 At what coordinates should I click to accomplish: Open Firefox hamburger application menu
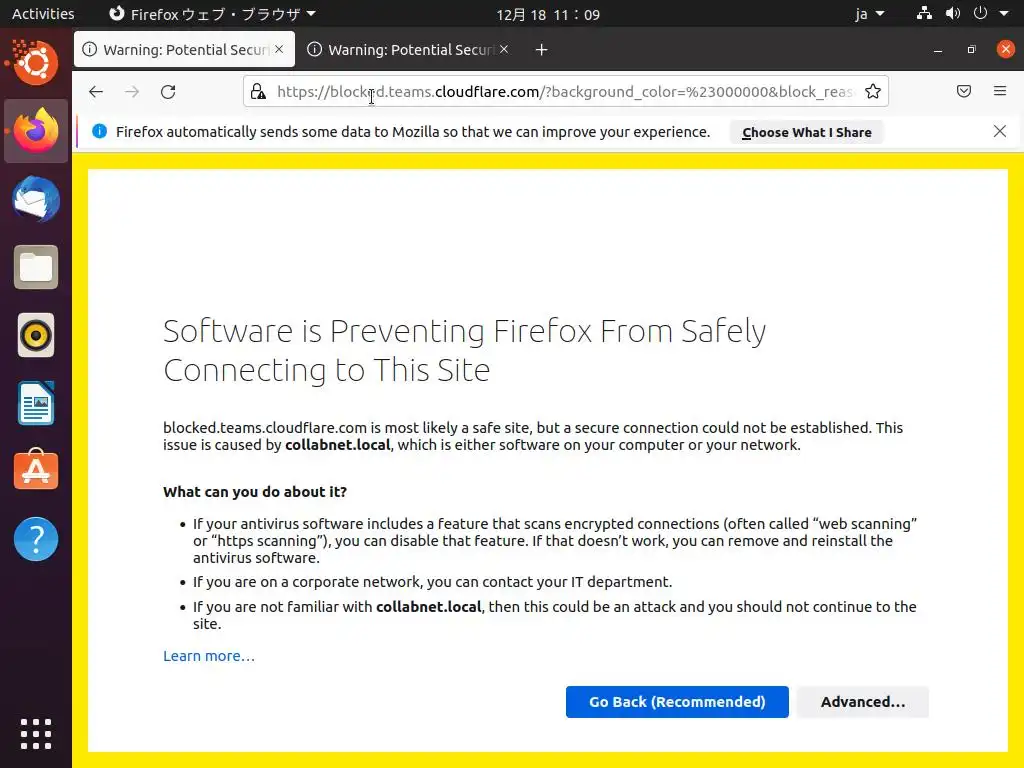click(1000, 92)
